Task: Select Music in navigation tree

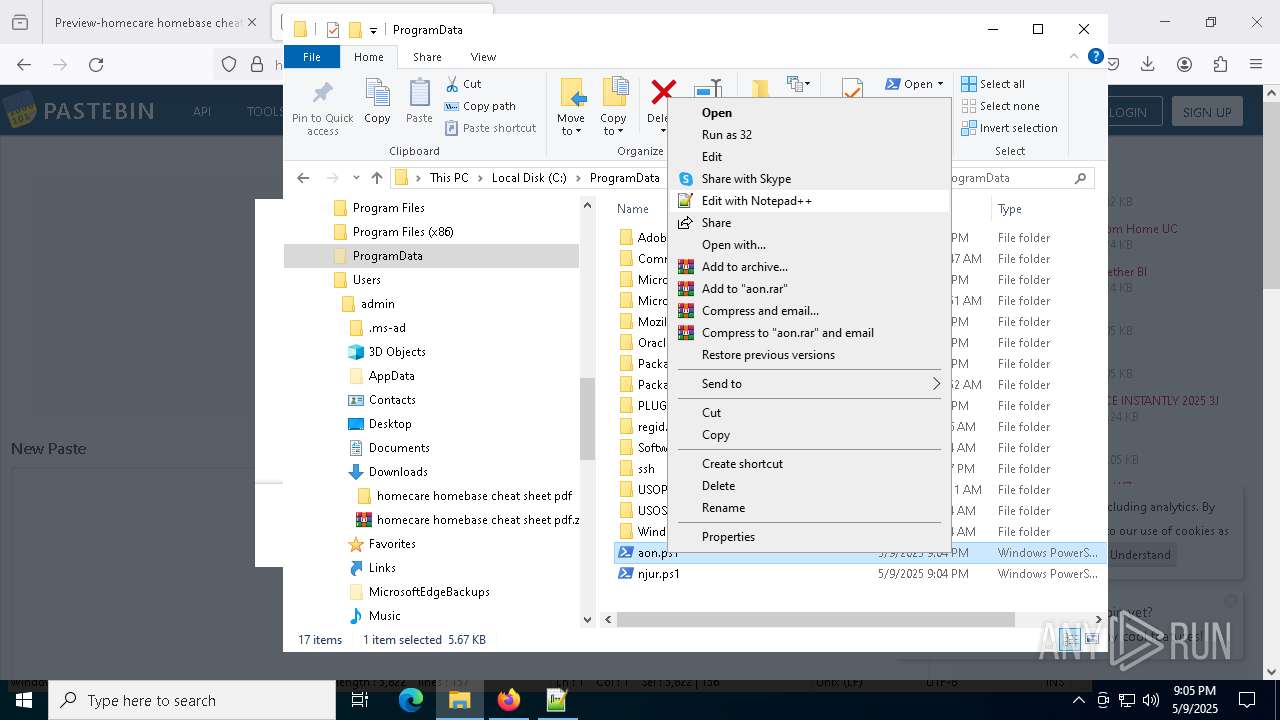Action: point(384,616)
